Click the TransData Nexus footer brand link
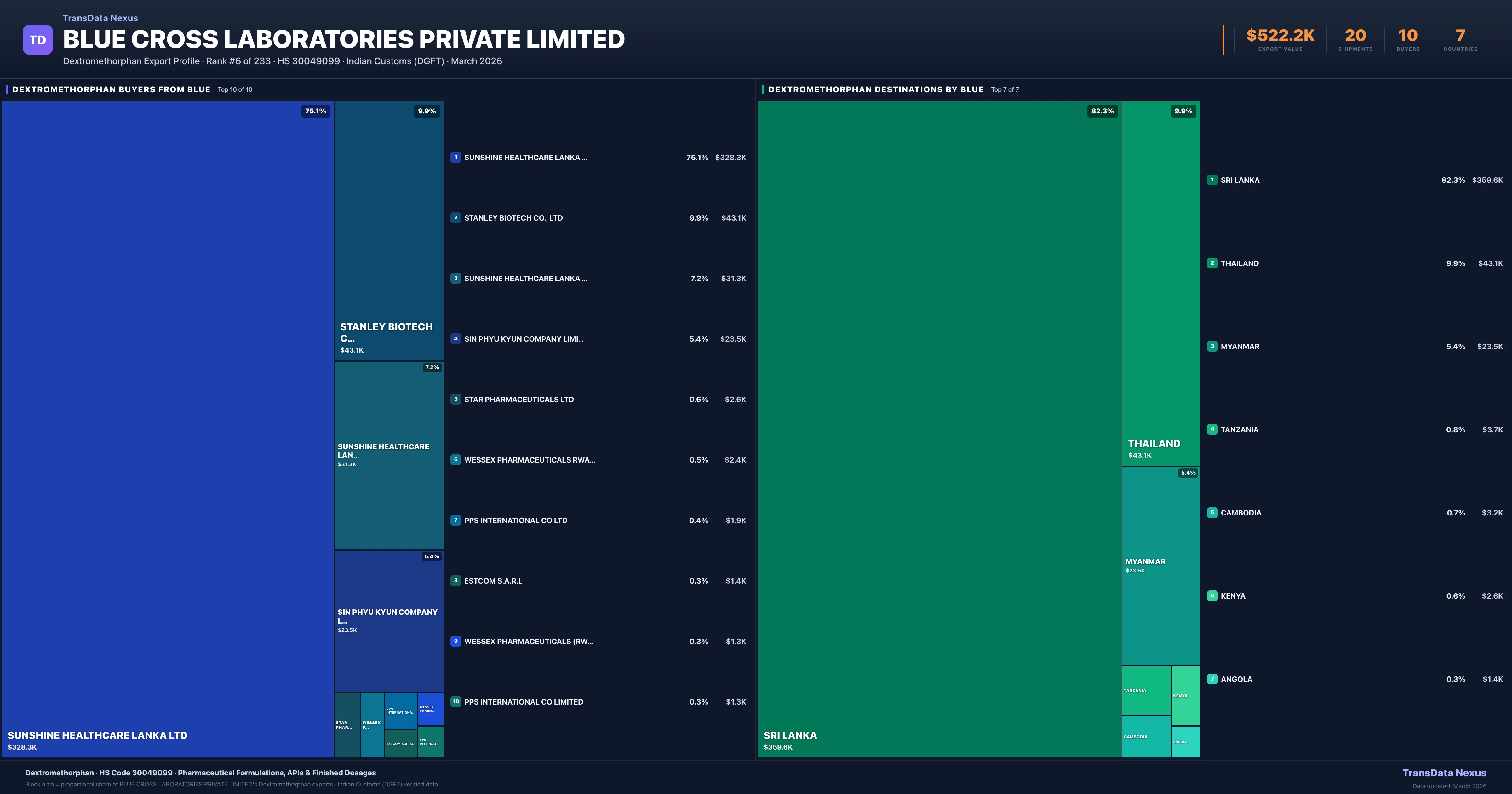The height and width of the screenshot is (794, 1512). coord(1444,773)
